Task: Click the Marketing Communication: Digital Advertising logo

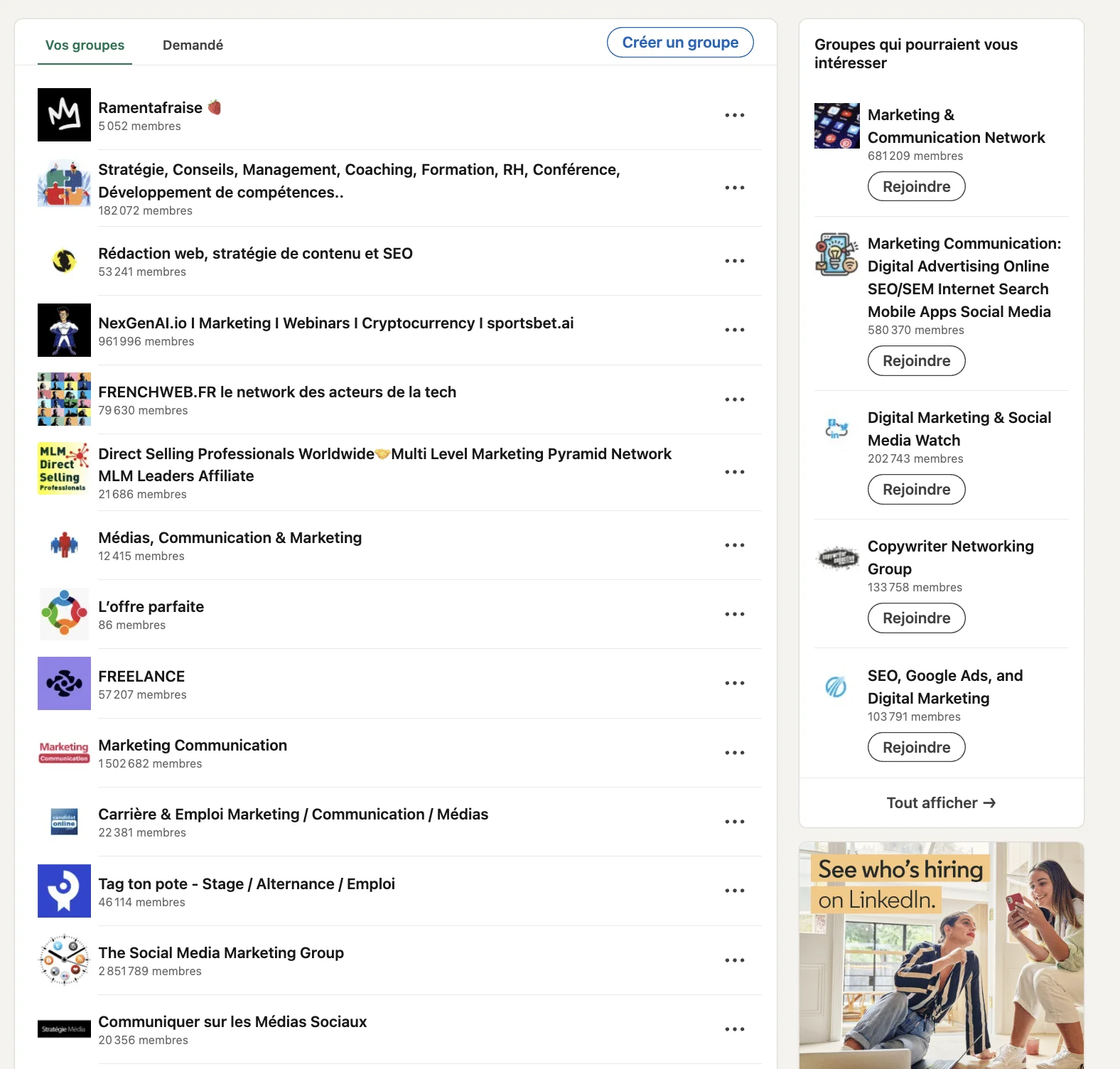Action: [x=836, y=254]
